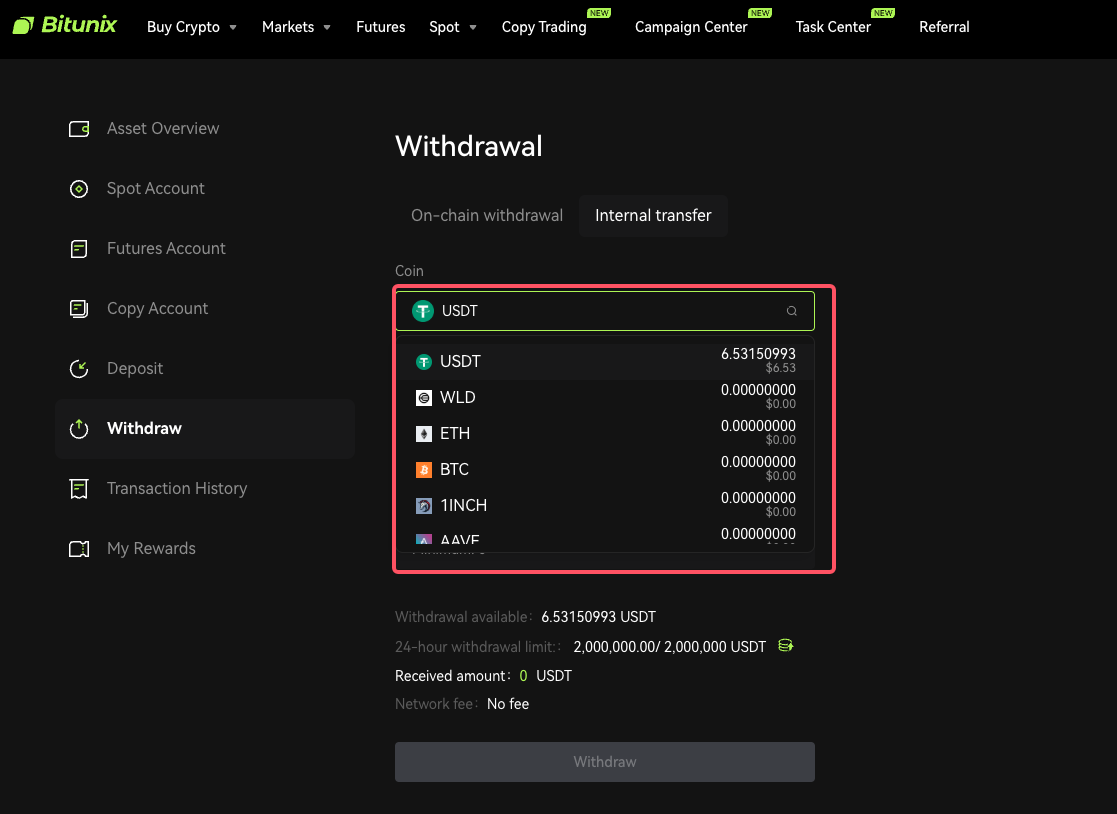Screen dimensions: 1117x814
Task: Click the USDT Tether icon in dropdown list
Action: tap(424, 362)
